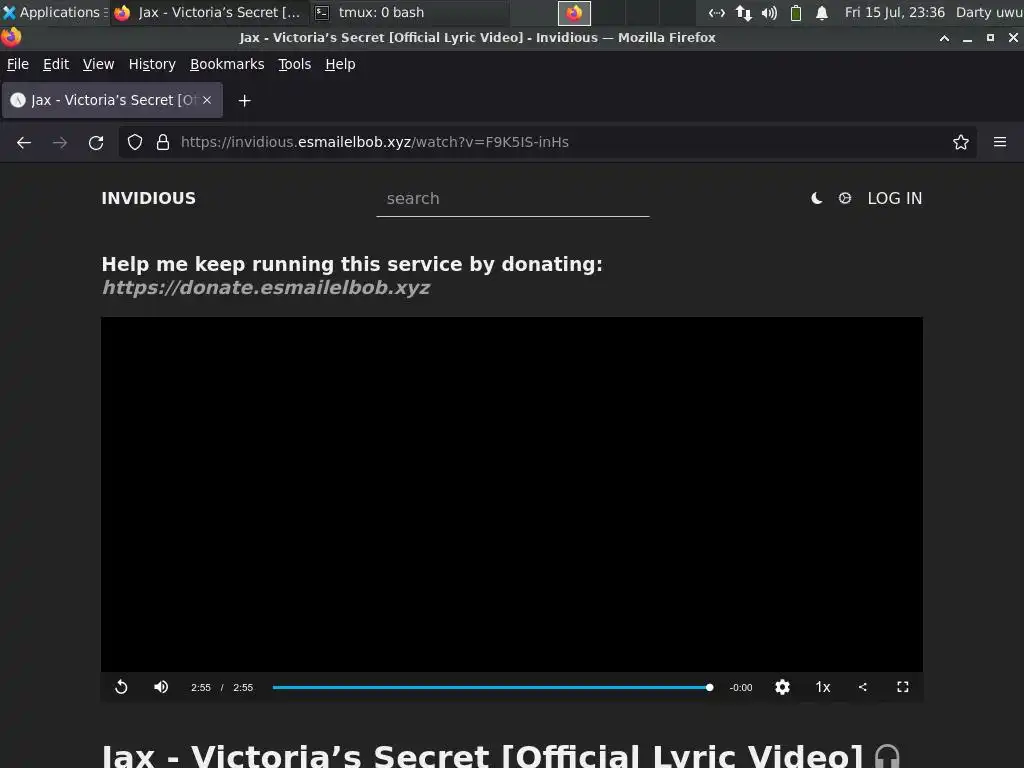1024x768 pixels.
Task: Open the Help menu
Action: coord(340,64)
